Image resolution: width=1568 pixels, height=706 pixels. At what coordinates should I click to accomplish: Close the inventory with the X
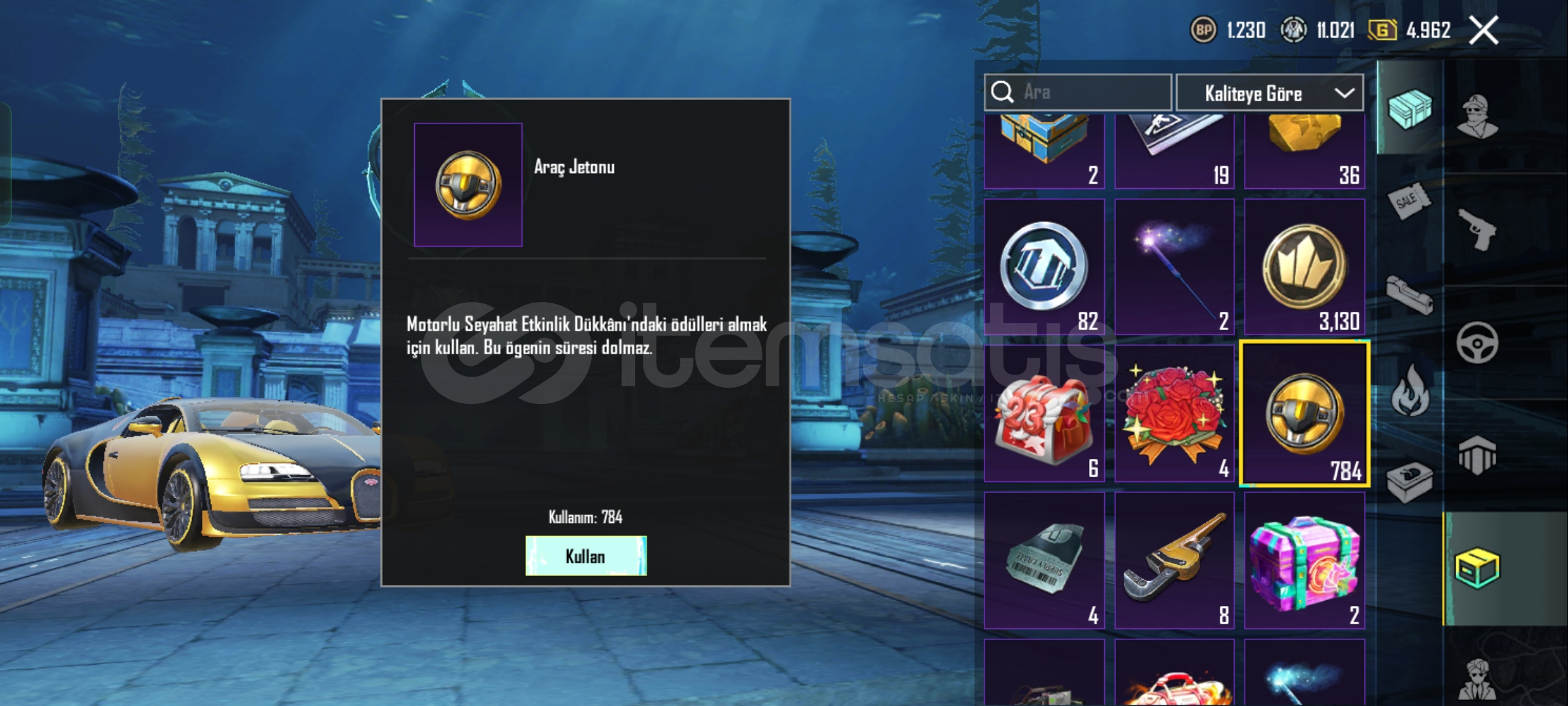(1484, 31)
